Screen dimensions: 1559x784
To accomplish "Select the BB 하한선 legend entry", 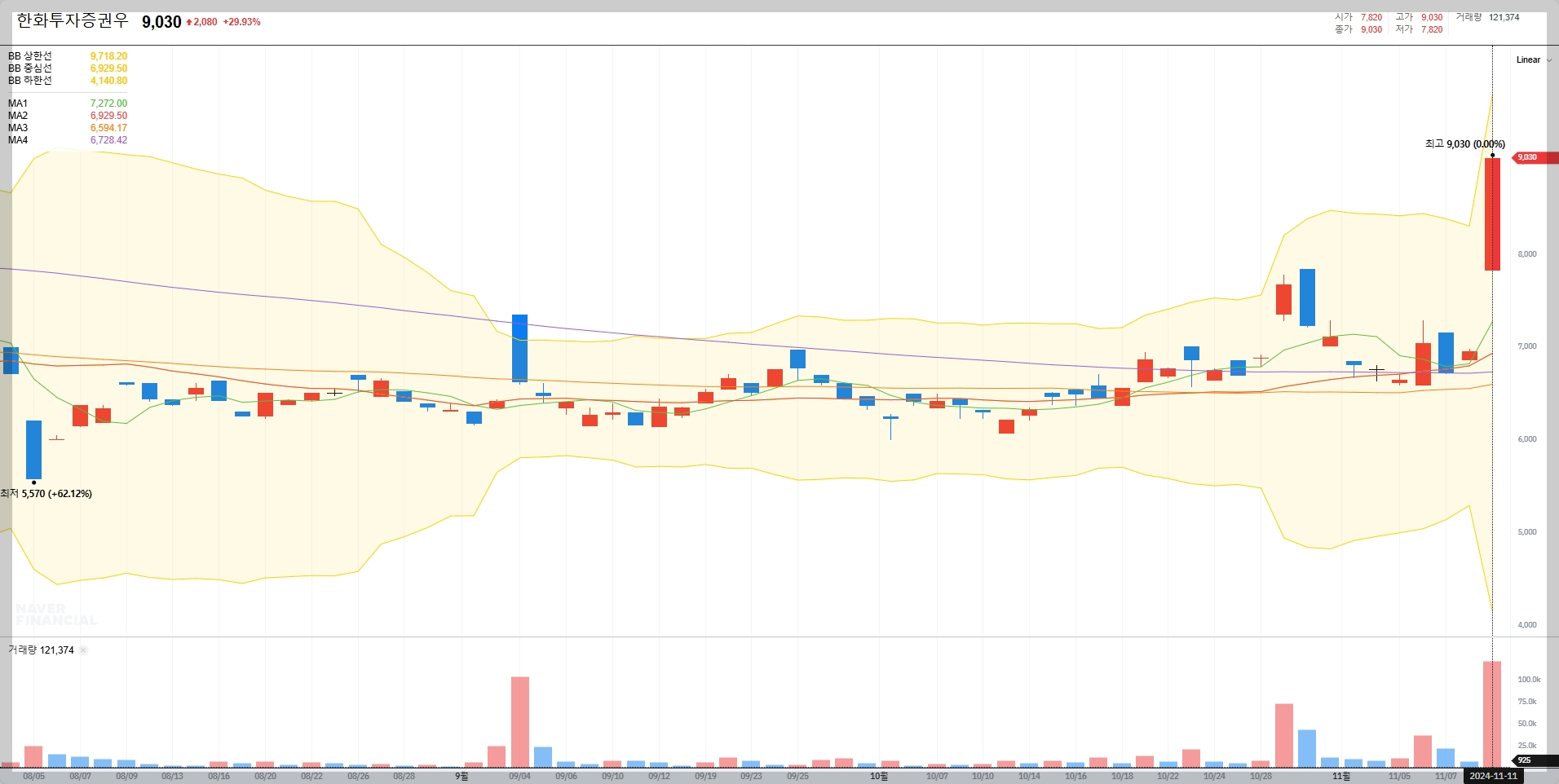I will pos(30,81).
